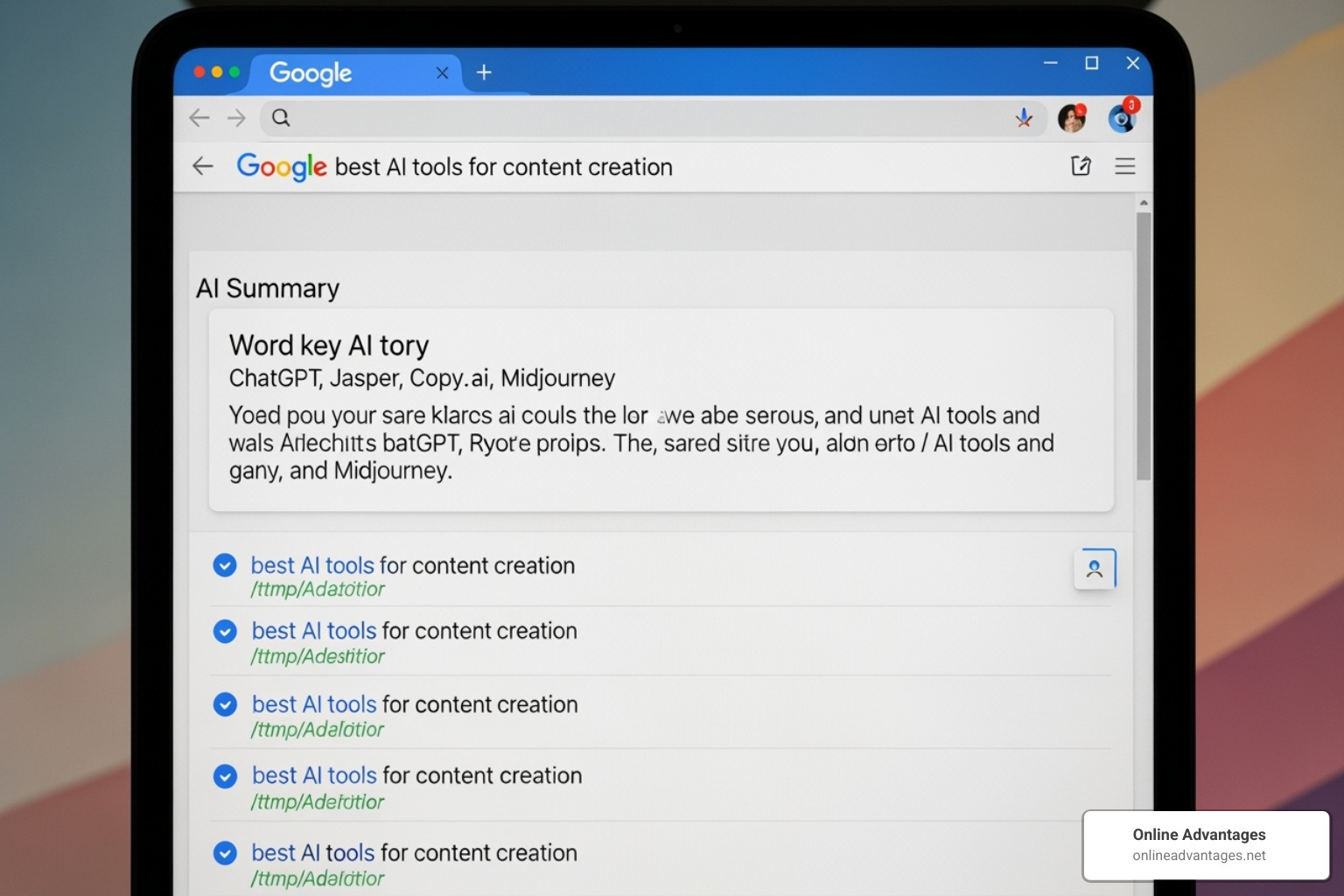1344x896 pixels.
Task: Open the user profile avatar
Action: (x=1073, y=117)
